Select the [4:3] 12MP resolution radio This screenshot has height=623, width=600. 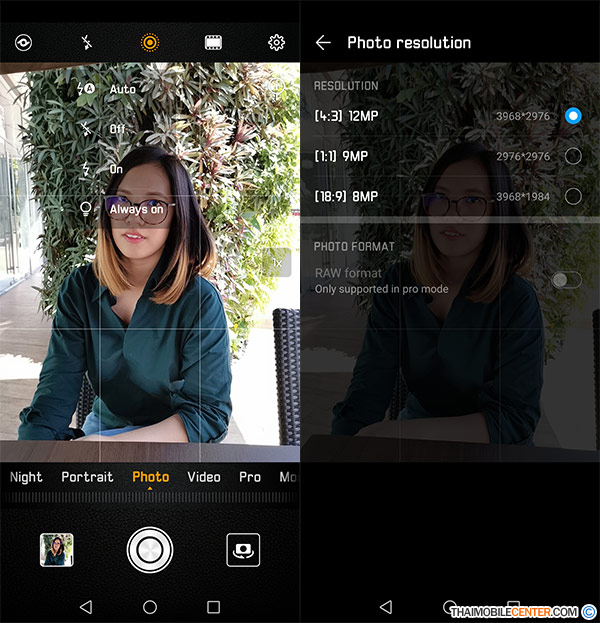[x=573, y=116]
